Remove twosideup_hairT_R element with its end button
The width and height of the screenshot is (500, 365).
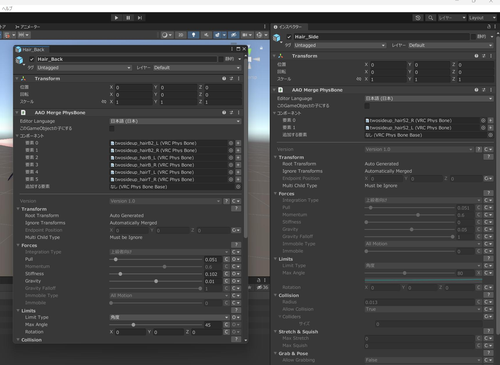[x=238, y=179]
